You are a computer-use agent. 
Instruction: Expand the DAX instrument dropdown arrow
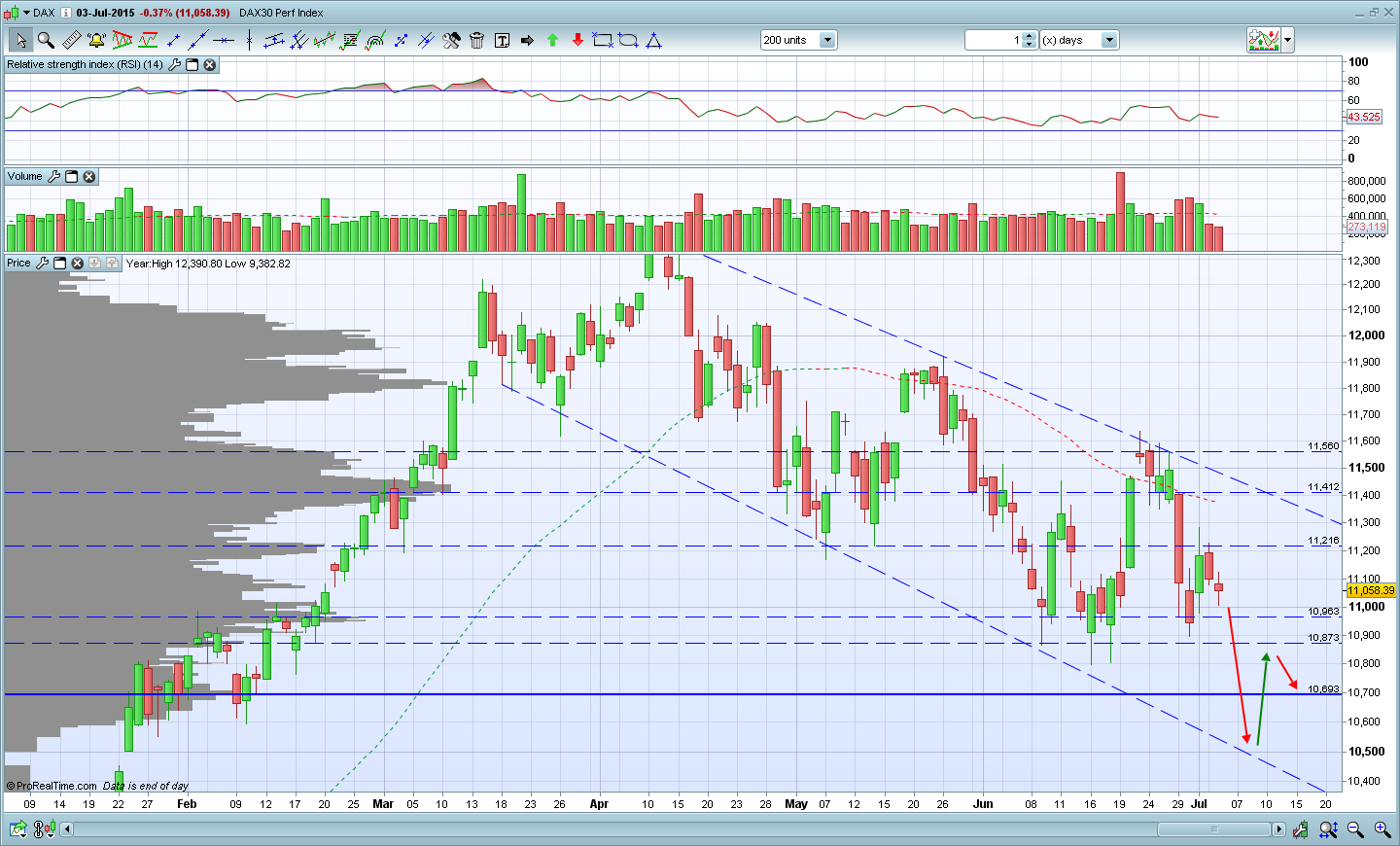tap(26, 13)
